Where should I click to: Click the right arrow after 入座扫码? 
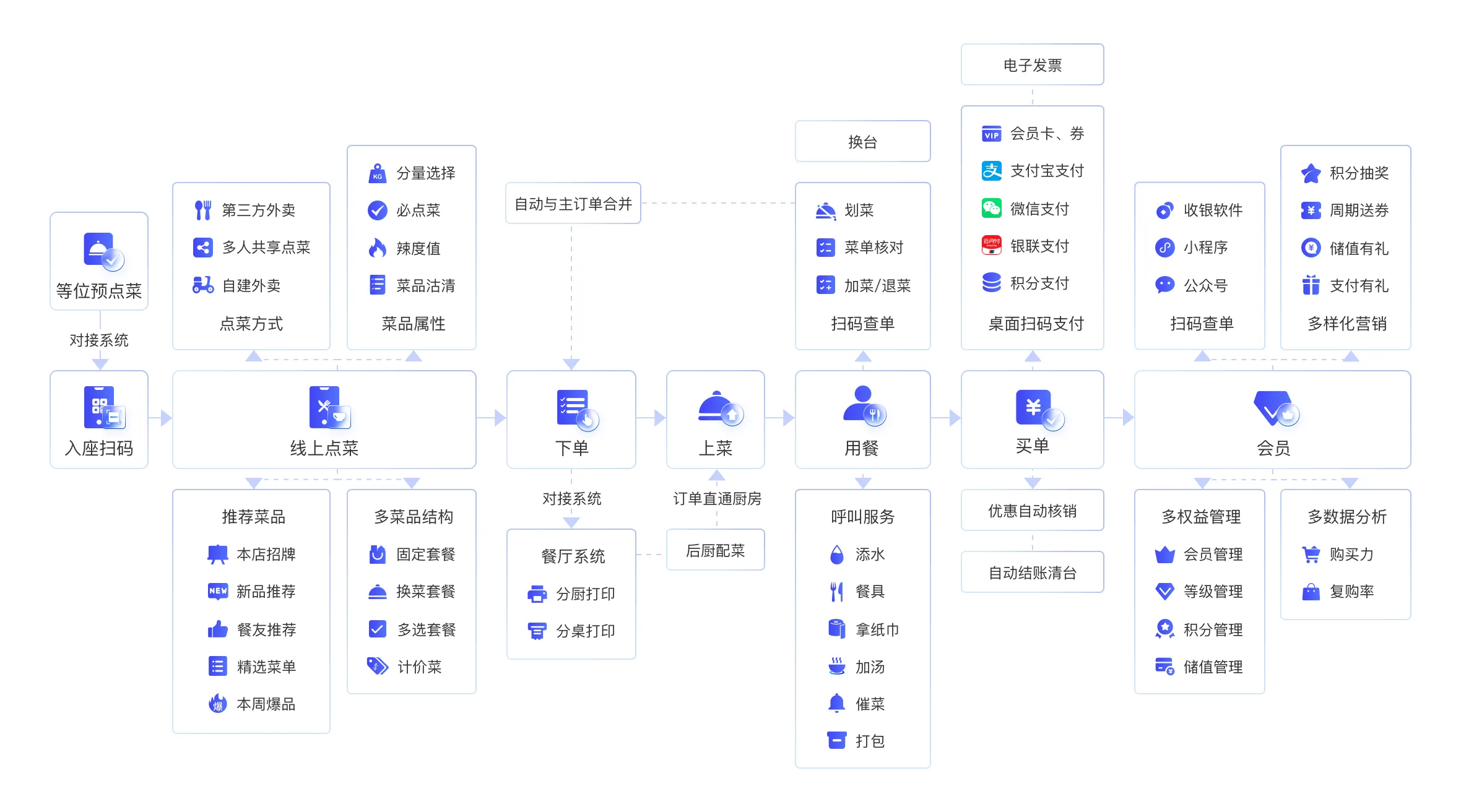coord(165,418)
